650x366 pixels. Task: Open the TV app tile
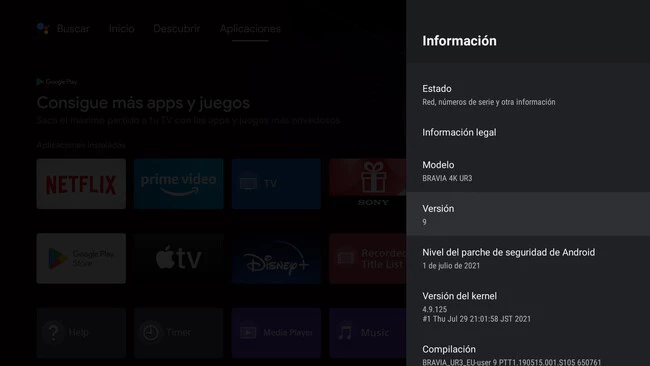point(276,184)
